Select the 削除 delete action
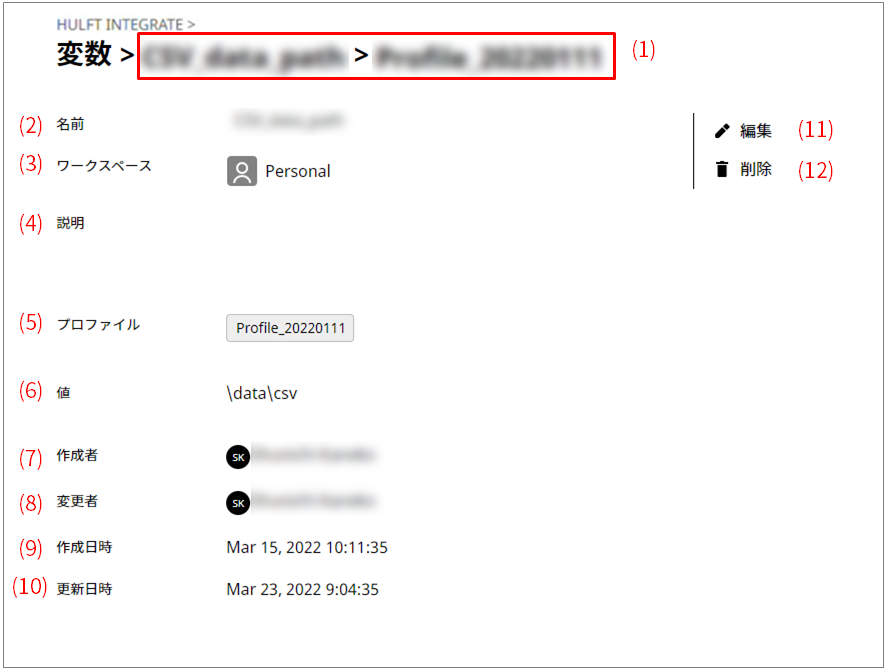Image resolution: width=887 pixels, height=671 pixels. click(756, 169)
